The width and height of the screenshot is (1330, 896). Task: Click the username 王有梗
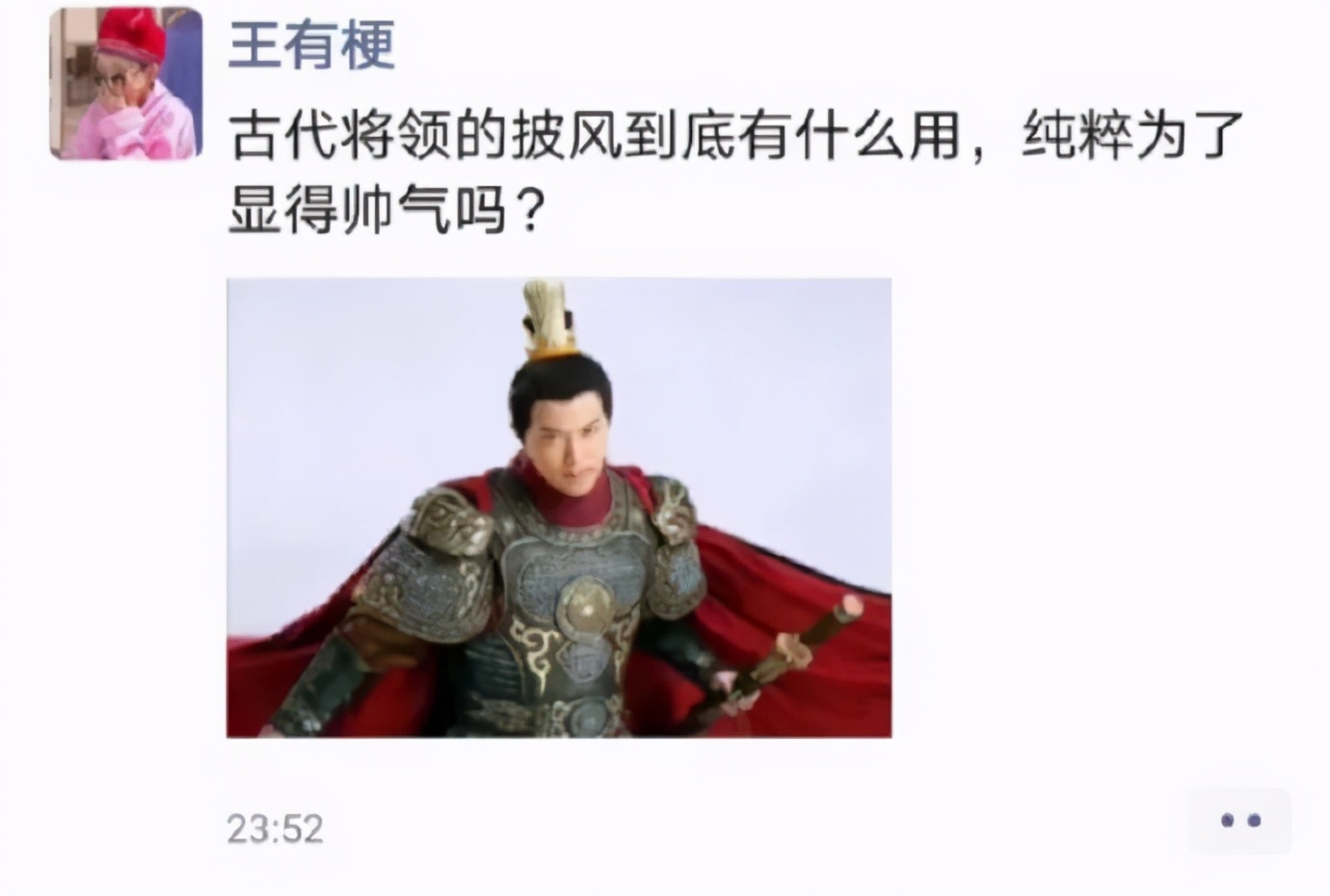[312, 43]
